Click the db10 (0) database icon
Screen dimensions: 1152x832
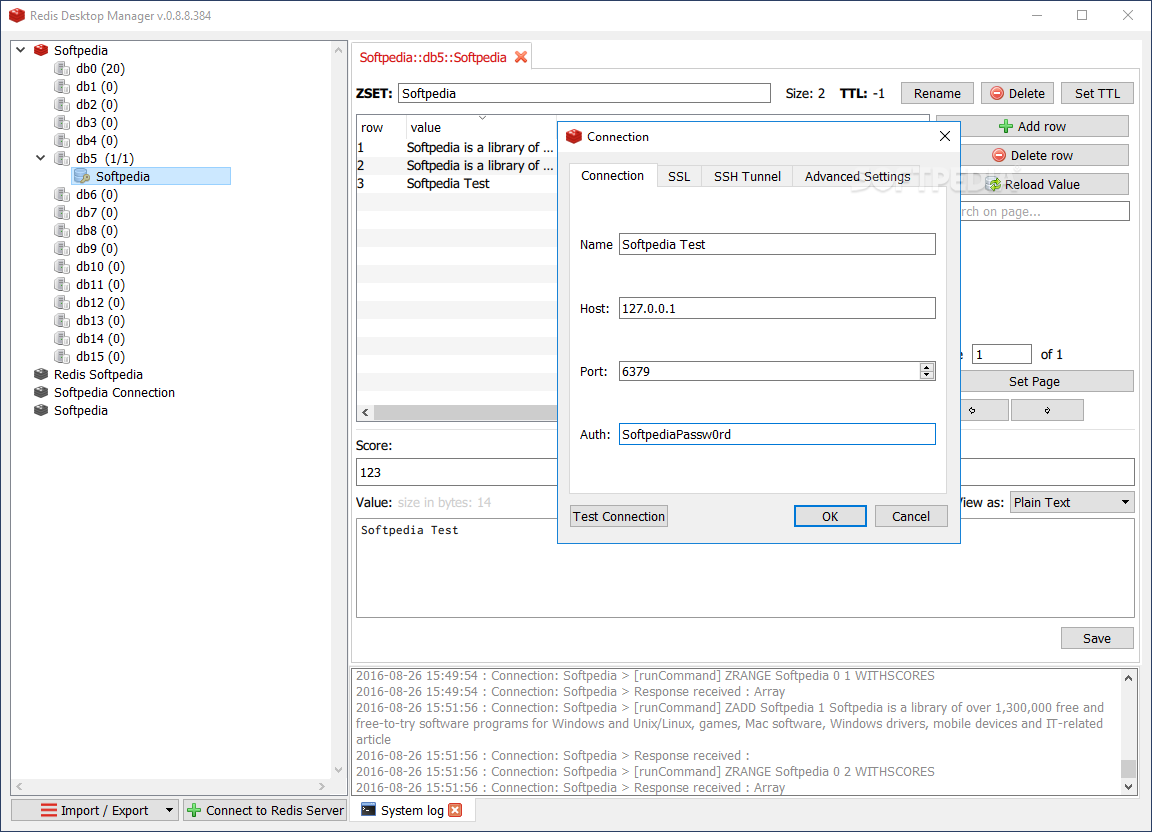point(62,266)
